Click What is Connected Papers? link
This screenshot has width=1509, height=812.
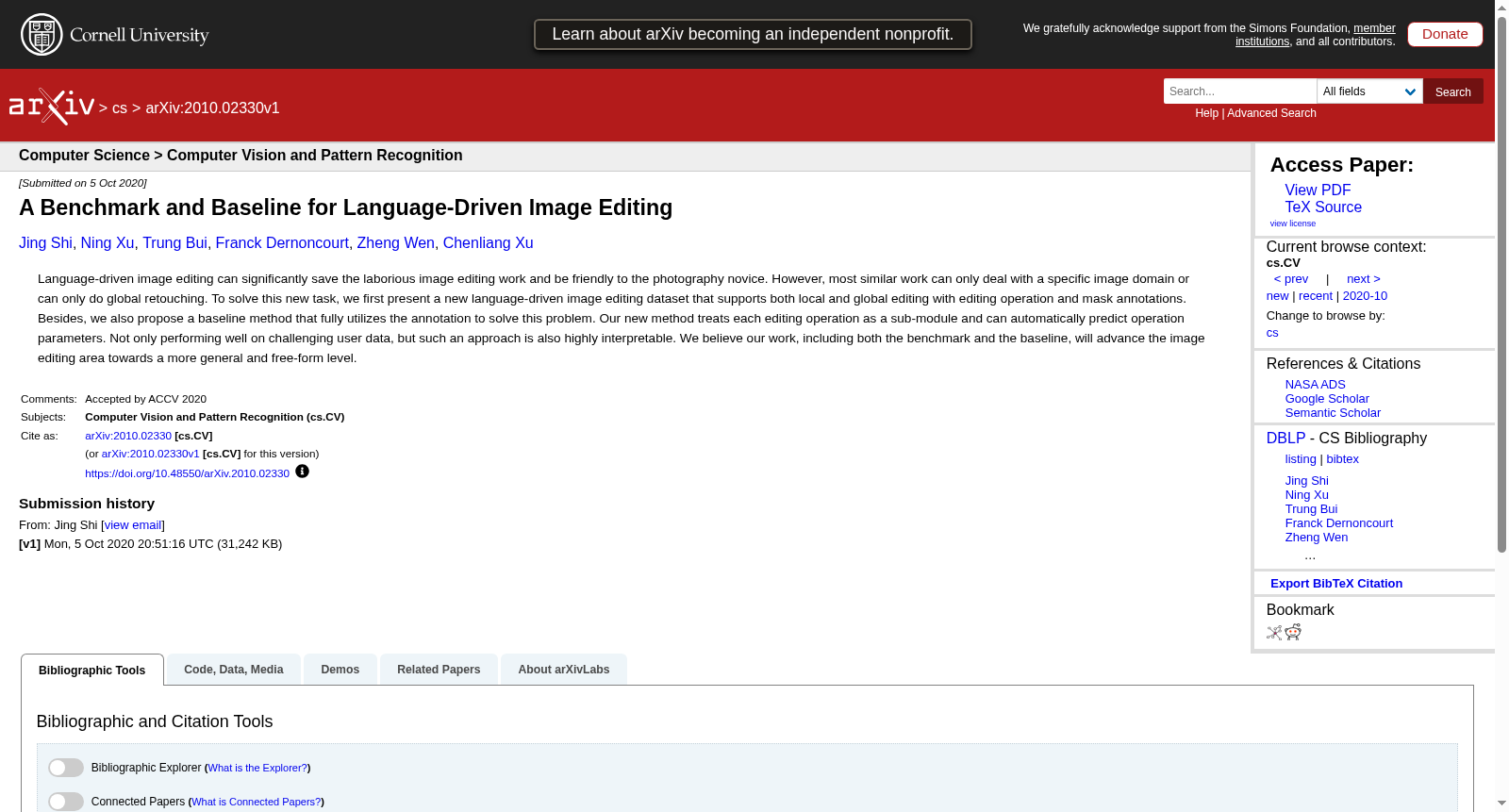tap(257, 802)
